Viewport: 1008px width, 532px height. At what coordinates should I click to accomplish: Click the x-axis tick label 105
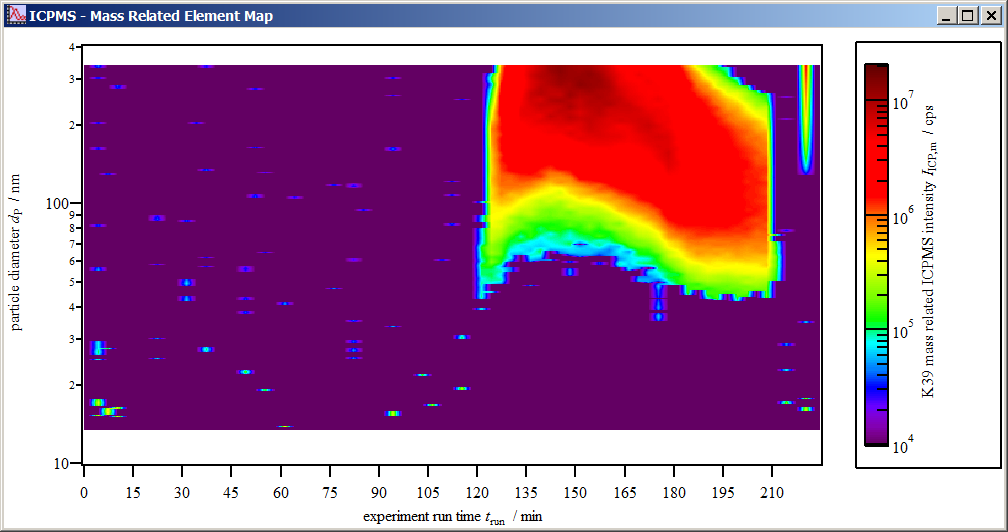428,493
